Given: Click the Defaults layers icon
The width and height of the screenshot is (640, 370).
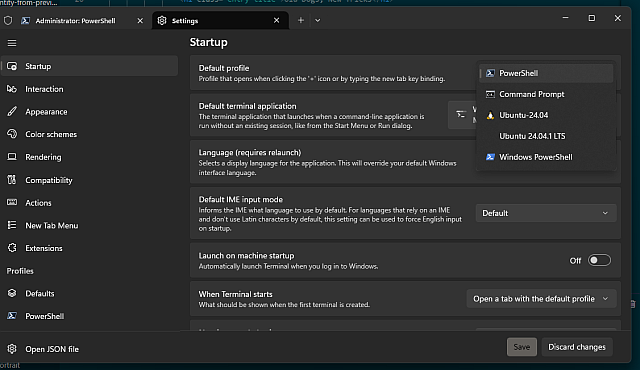Looking at the screenshot, I should tap(12, 293).
